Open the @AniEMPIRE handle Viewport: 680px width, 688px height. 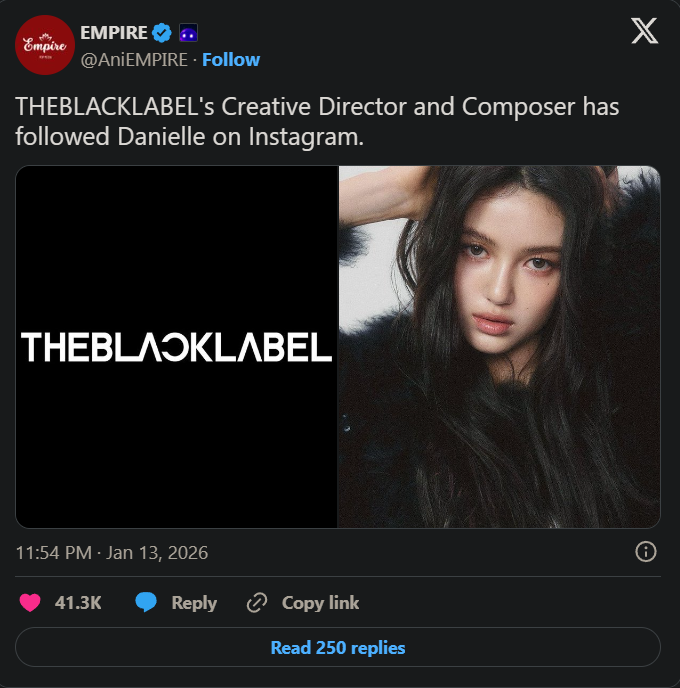pyautogui.click(x=134, y=60)
